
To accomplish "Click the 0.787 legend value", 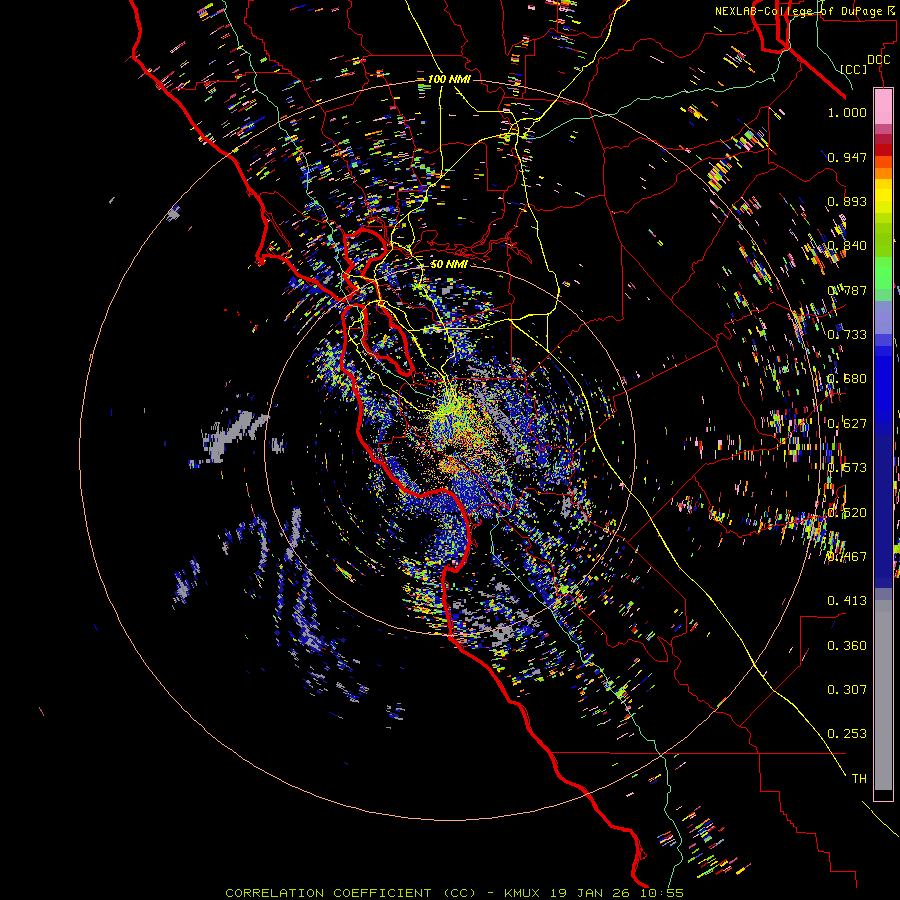I will [x=847, y=290].
